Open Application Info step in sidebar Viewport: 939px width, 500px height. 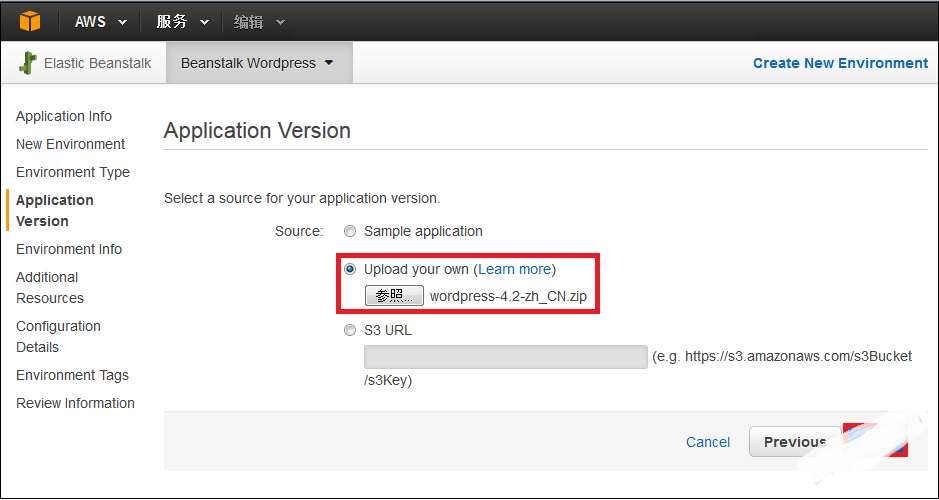(x=63, y=116)
